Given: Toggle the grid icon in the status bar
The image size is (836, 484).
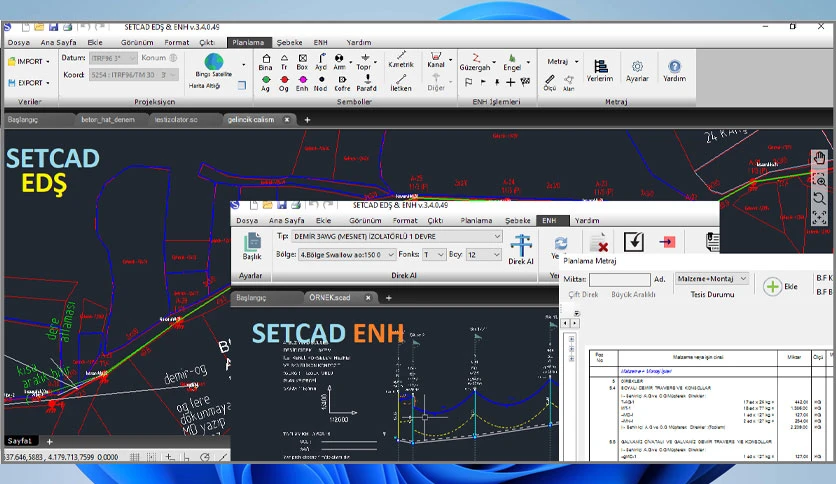Looking at the screenshot, I should (x=135, y=457).
